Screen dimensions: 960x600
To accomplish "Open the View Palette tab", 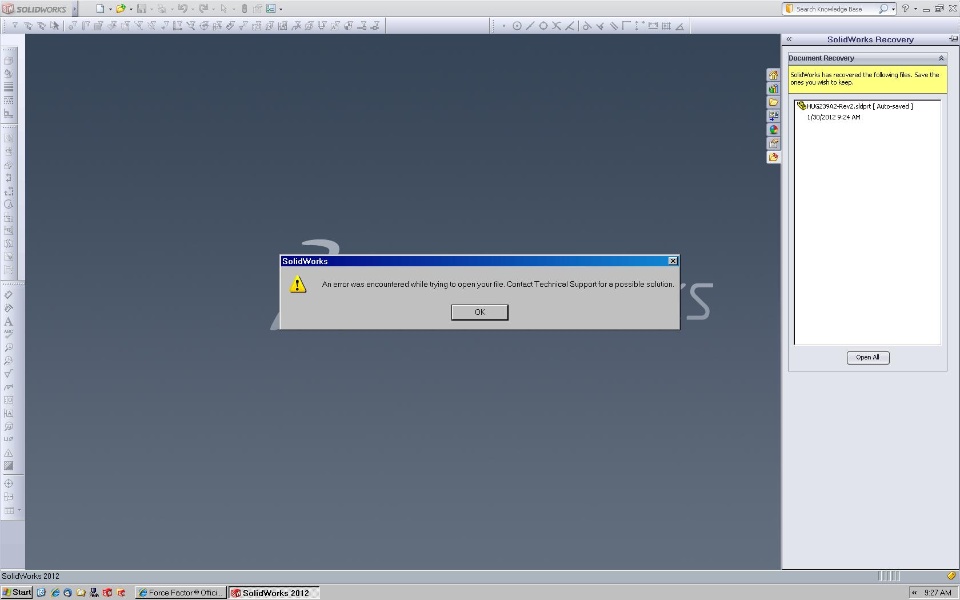I will (773, 116).
